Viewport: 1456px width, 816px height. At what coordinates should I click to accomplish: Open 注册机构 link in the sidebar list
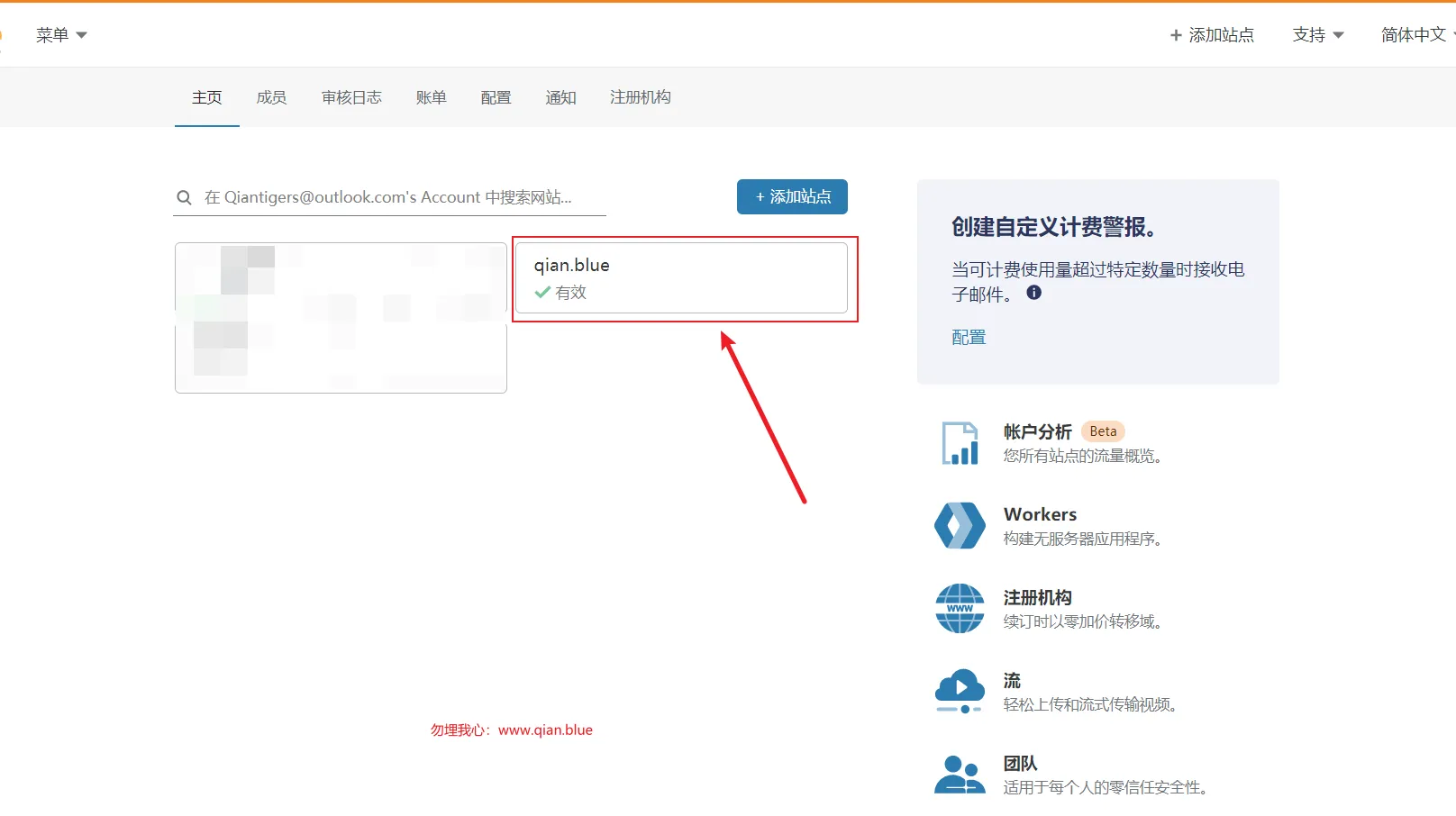(x=1038, y=597)
